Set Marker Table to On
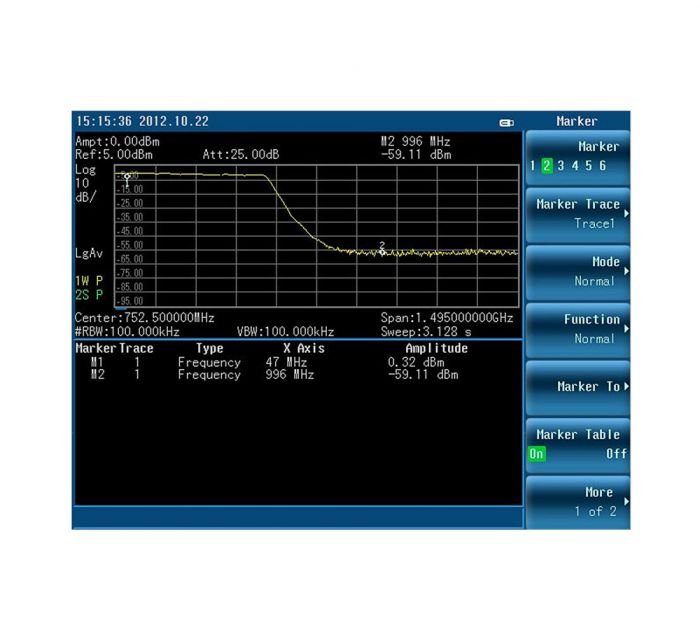Viewport: 700px width, 640px height. tap(538, 453)
